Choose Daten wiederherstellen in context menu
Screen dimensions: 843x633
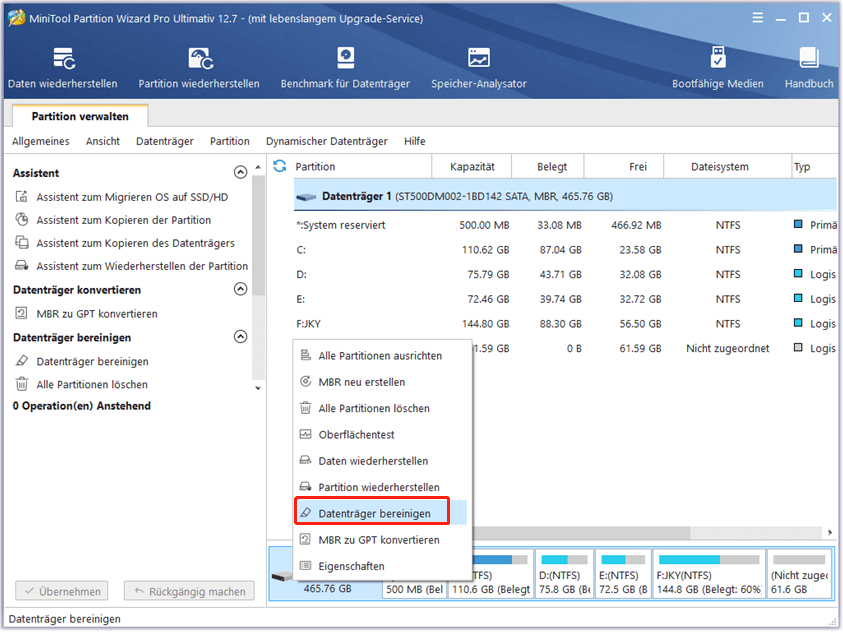tap(382, 460)
